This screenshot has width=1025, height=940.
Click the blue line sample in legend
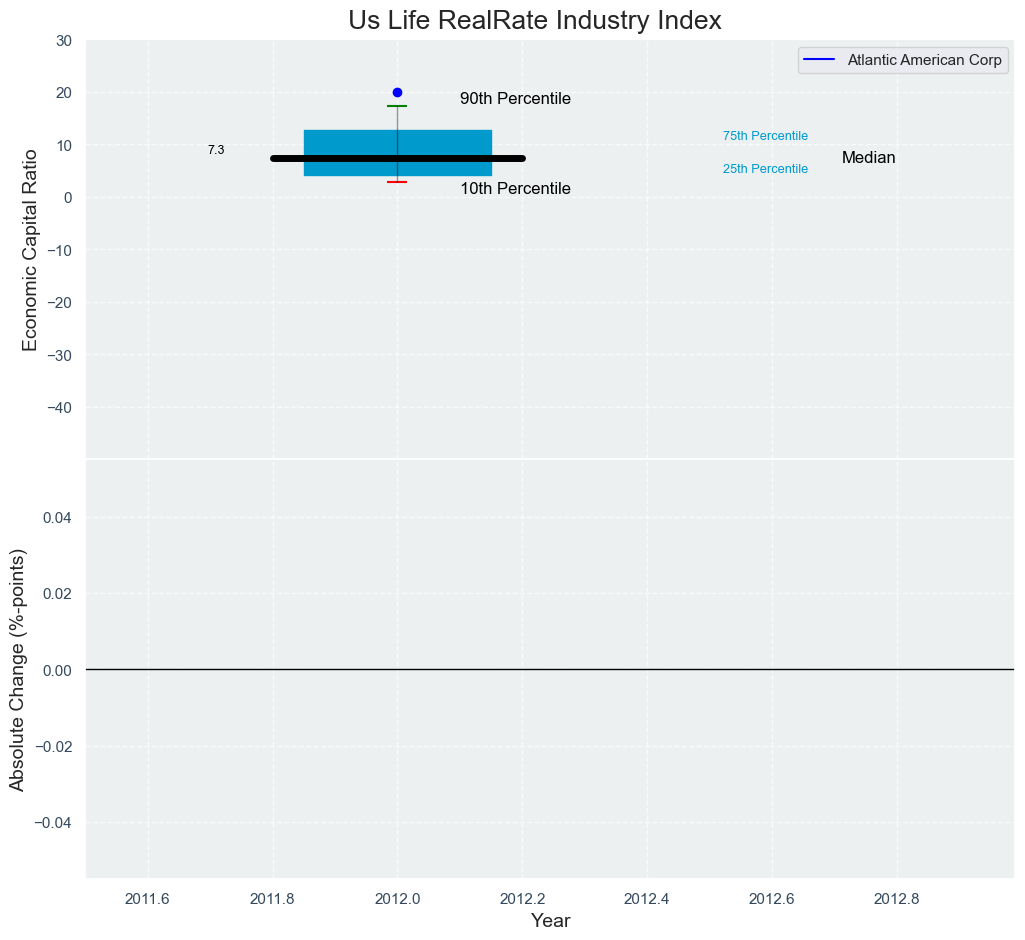point(819,60)
